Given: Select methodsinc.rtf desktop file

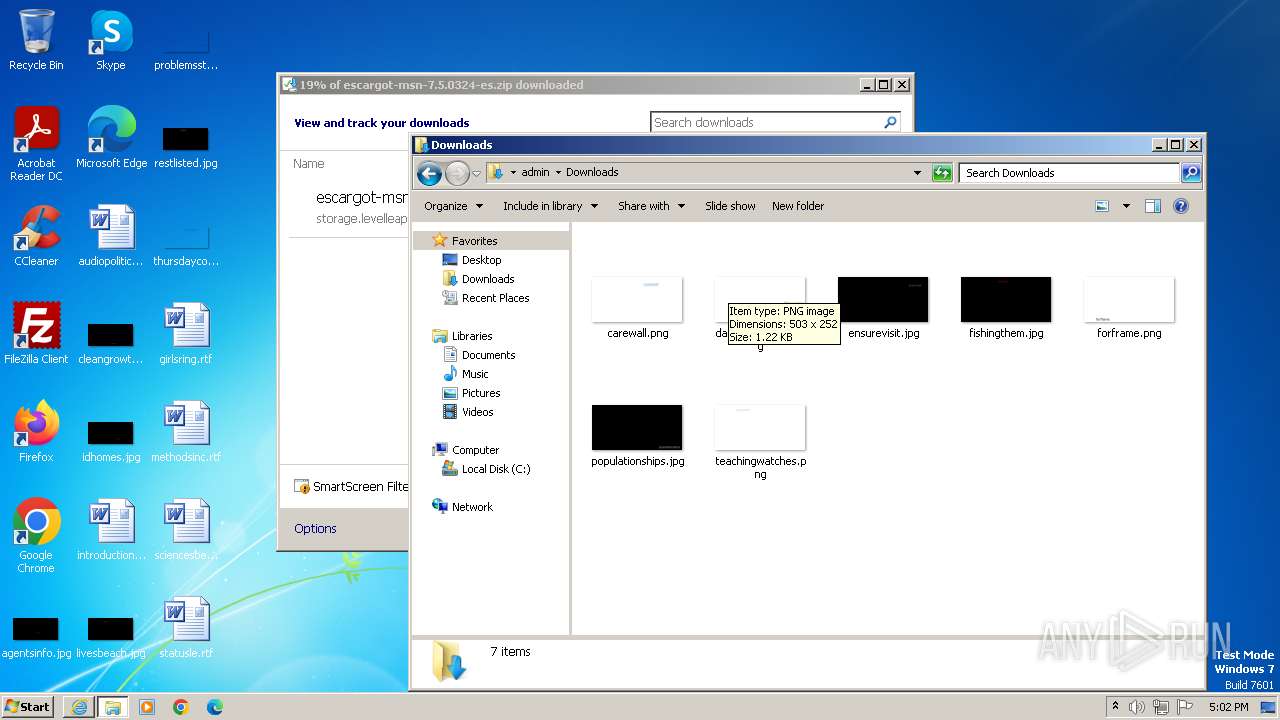Looking at the screenshot, I should [186, 432].
